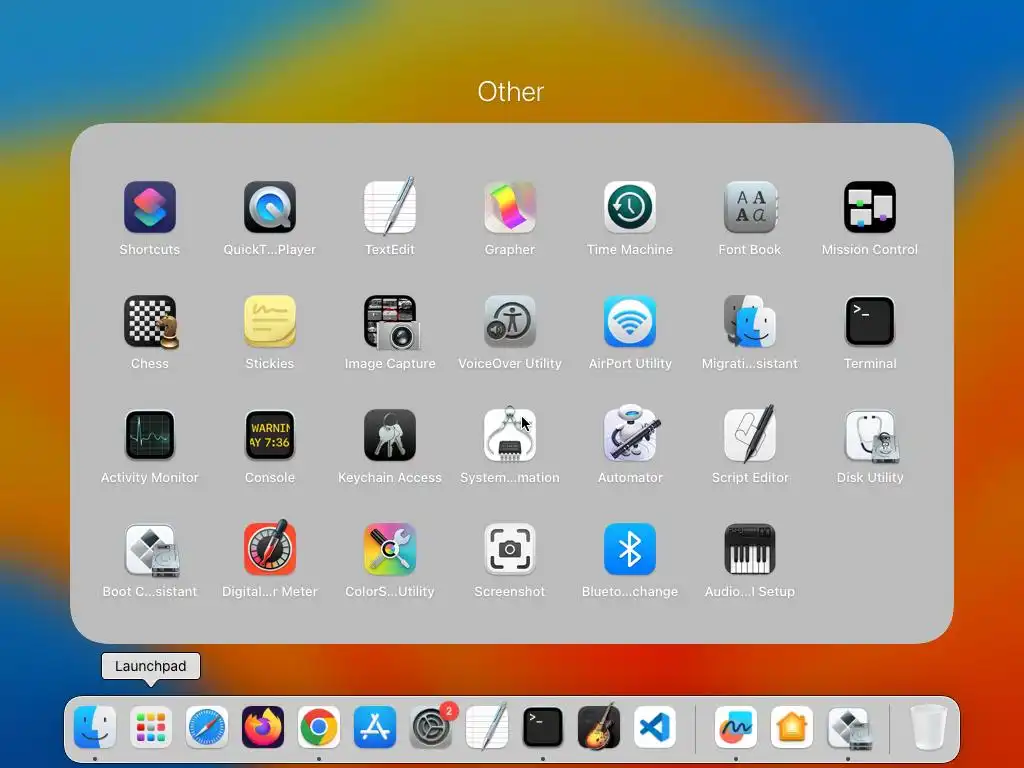The width and height of the screenshot is (1024, 768).
Task: Open Google Chrome from the Dock
Action: tap(319, 727)
